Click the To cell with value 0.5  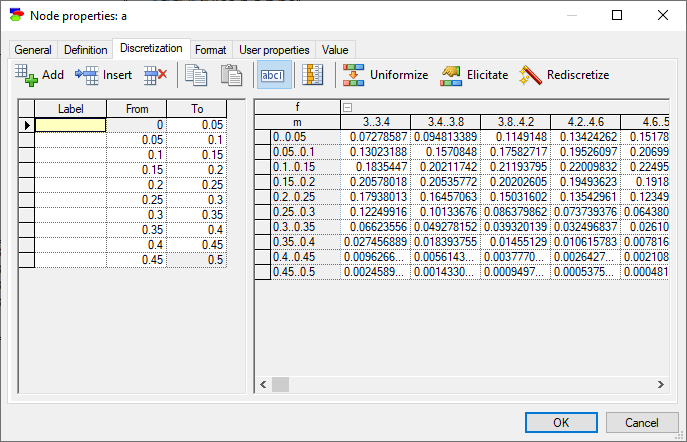197,260
